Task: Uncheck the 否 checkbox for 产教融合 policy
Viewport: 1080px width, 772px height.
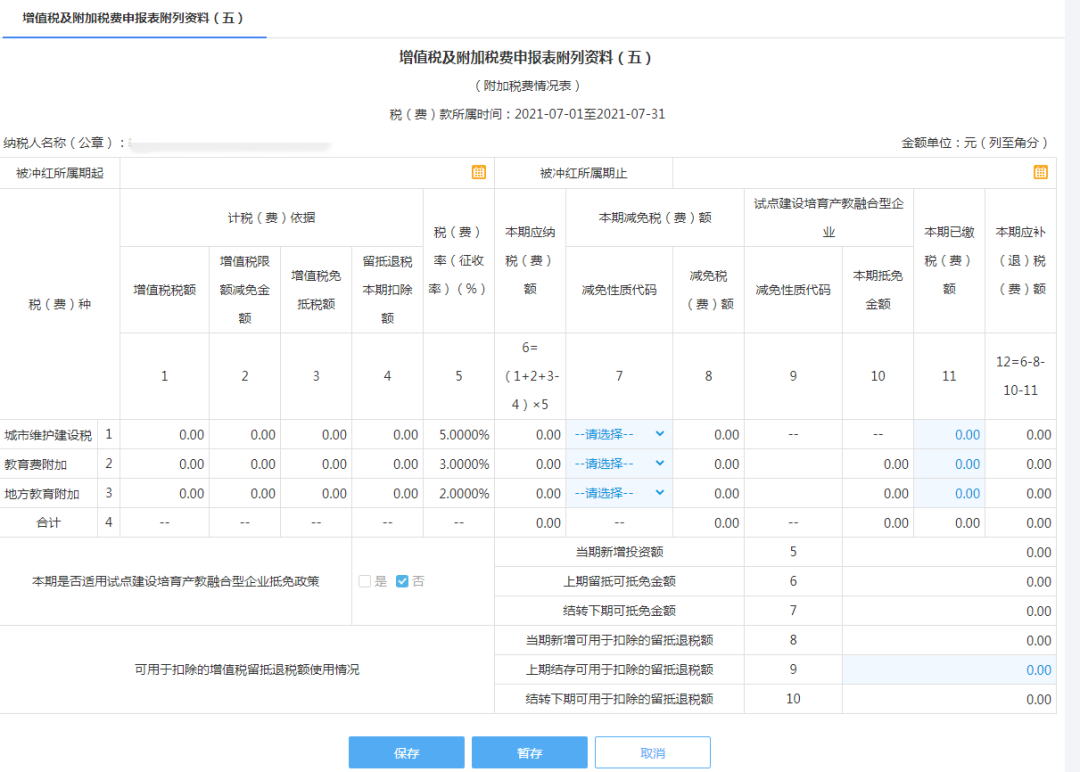Action: 402,581
